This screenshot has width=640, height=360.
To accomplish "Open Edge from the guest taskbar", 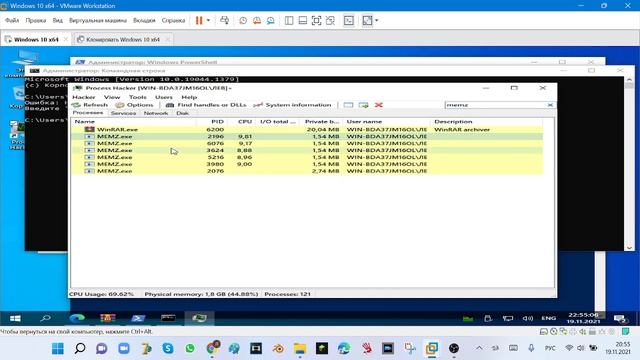I will [x=77, y=318].
